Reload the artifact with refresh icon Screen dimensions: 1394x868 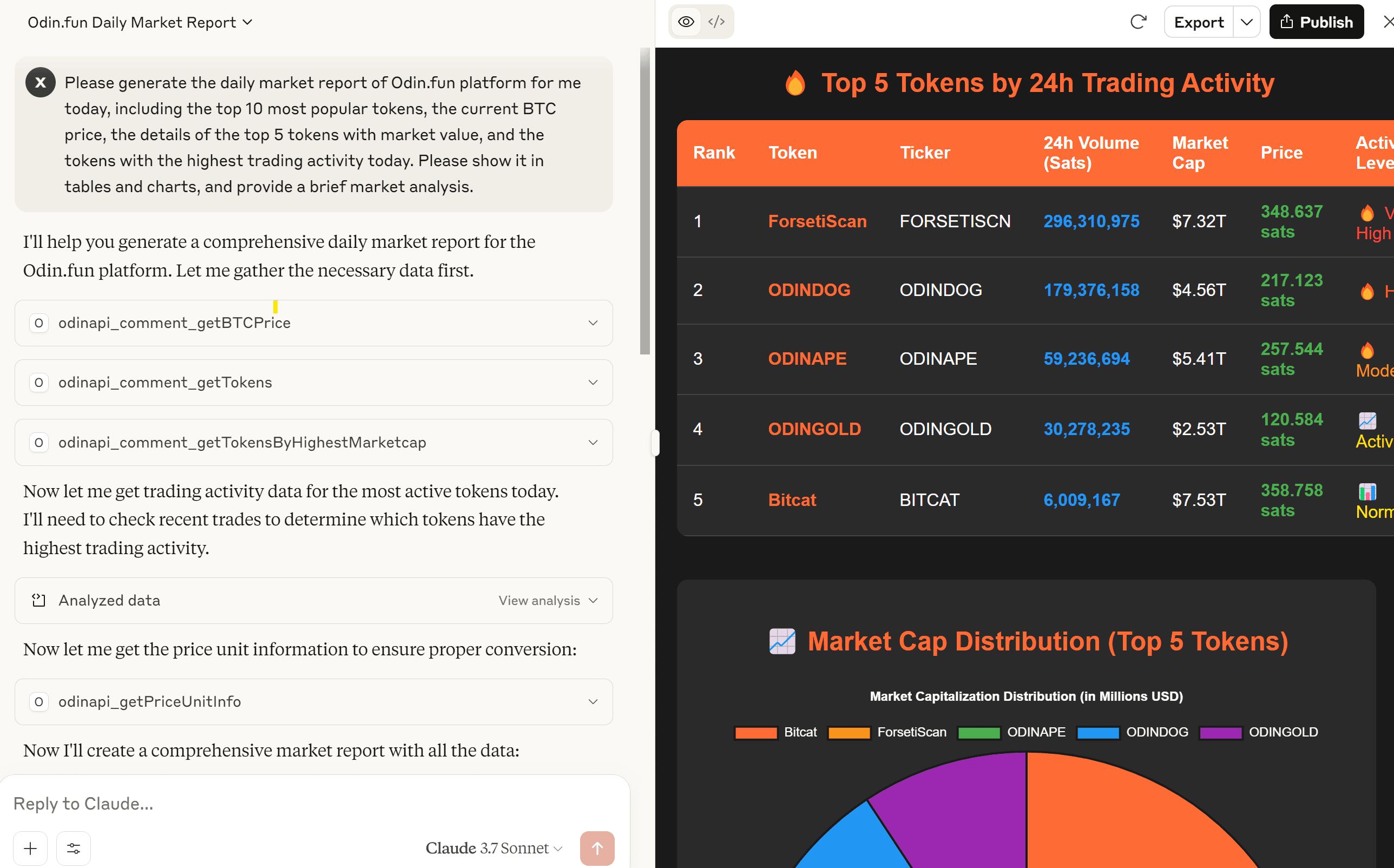click(1138, 22)
